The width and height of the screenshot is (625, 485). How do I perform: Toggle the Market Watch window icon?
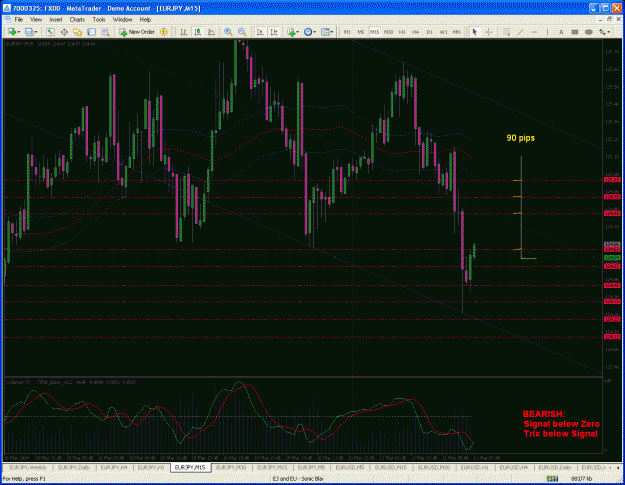point(50,32)
